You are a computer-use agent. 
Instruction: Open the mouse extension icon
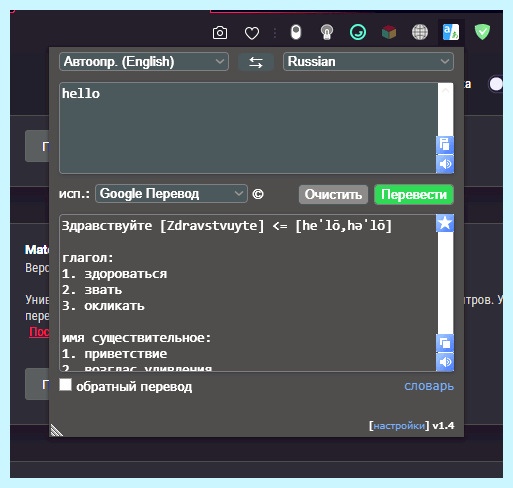pyautogui.click(x=296, y=32)
